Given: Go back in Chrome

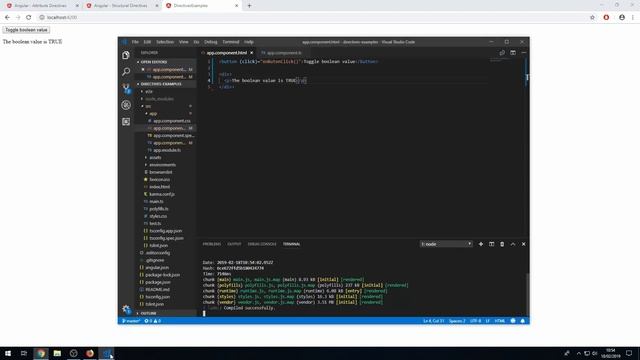Looking at the screenshot, I should (x=7, y=17).
